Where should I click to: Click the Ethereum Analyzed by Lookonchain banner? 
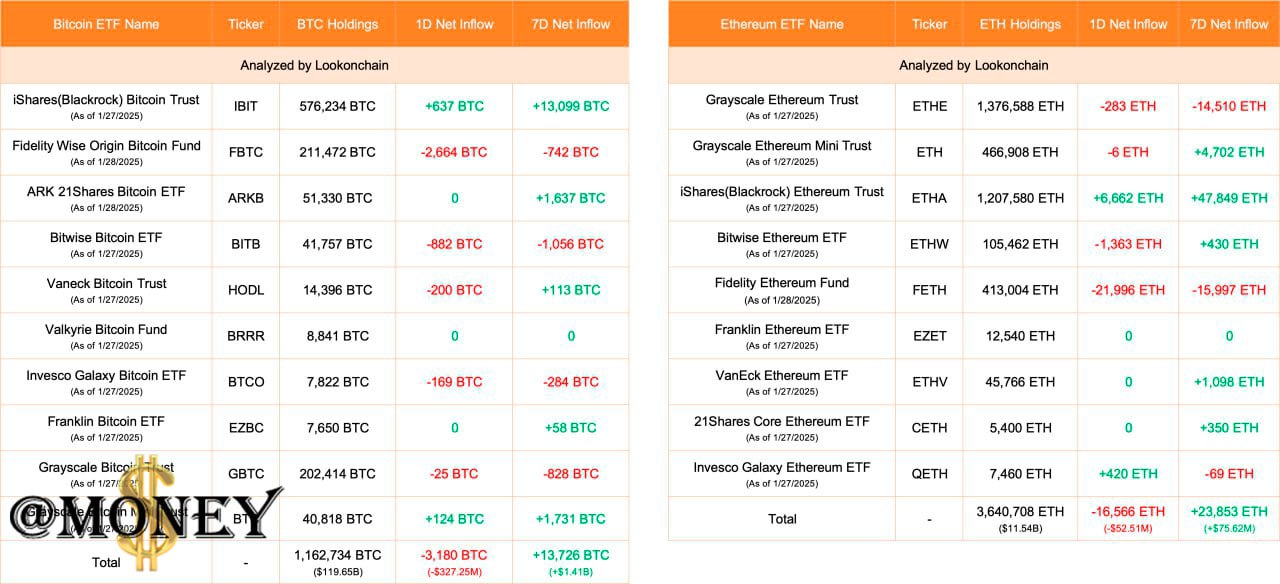pos(974,65)
